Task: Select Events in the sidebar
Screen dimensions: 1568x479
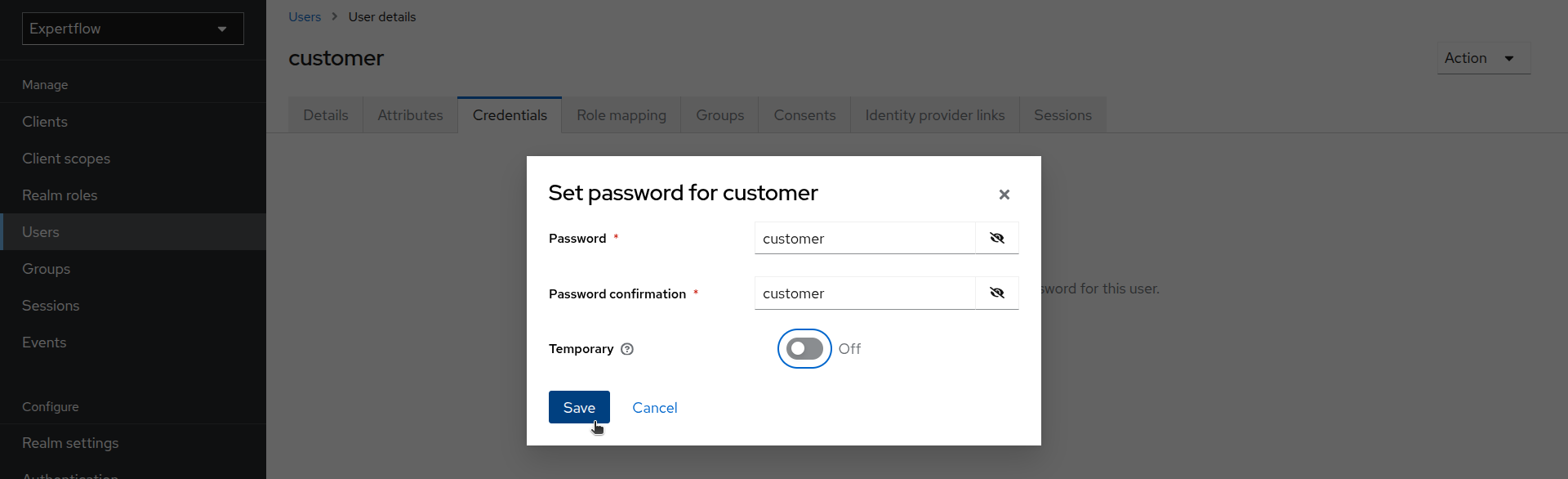Action: pyautogui.click(x=44, y=342)
